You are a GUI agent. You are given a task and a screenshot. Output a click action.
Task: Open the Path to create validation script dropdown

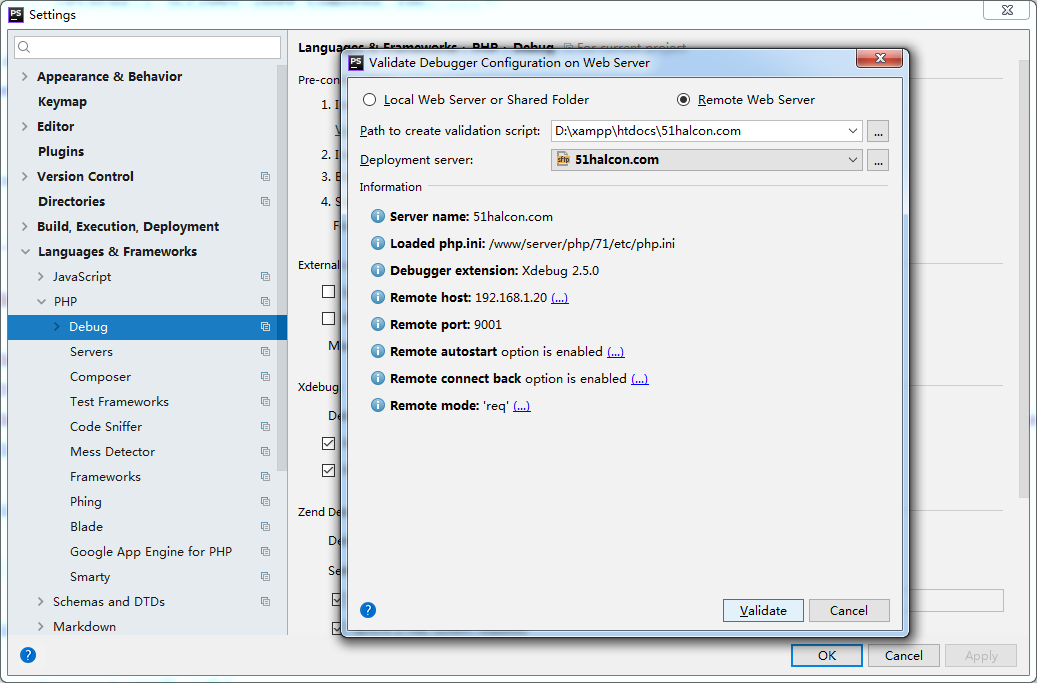pos(852,131)
